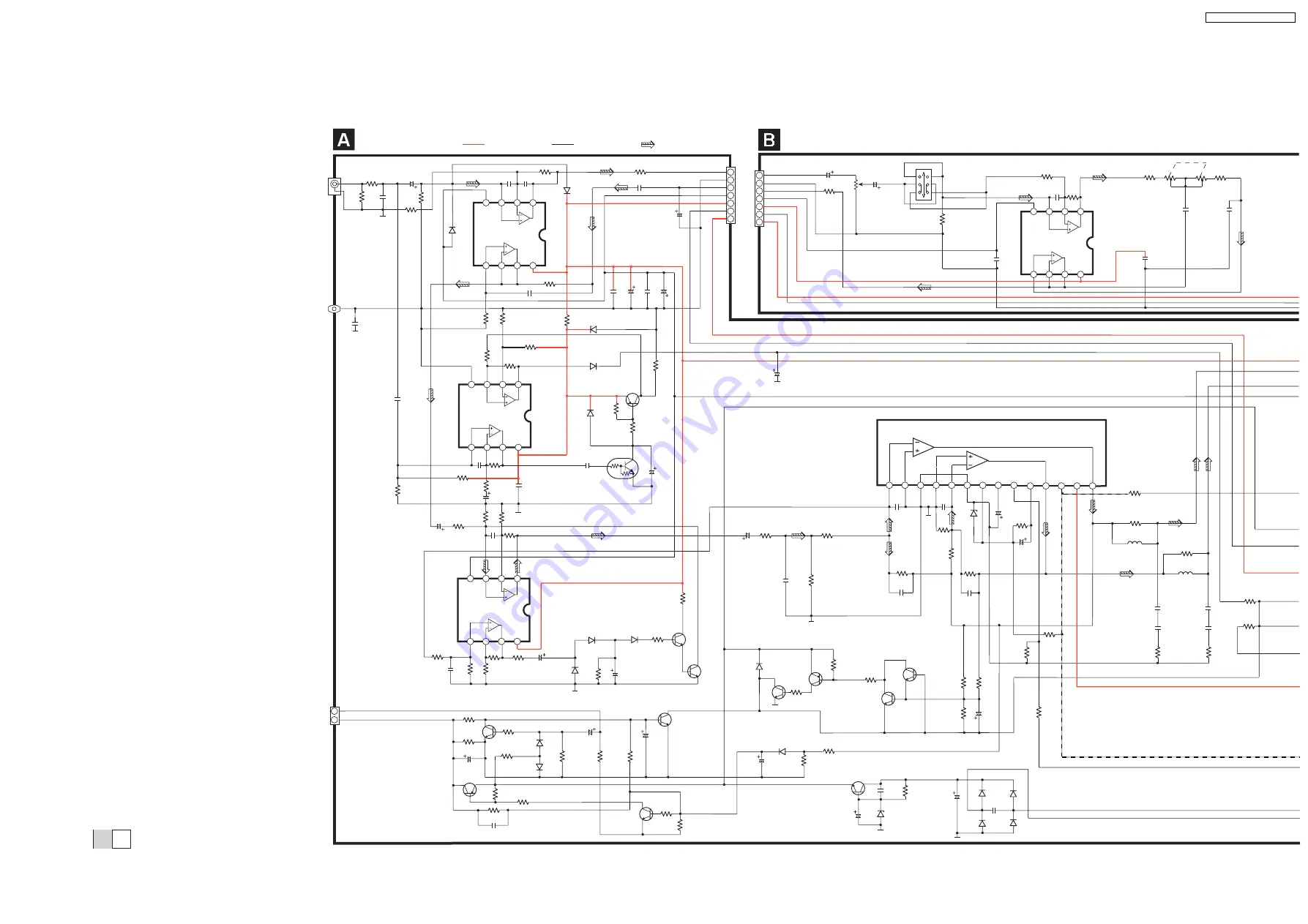
Task: Click the section B label block
Action: click(x=769, y=140)
